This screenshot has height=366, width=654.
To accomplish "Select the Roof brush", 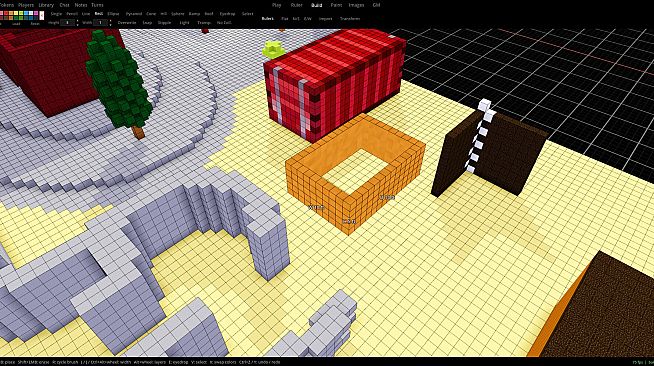I will (209, 14).
